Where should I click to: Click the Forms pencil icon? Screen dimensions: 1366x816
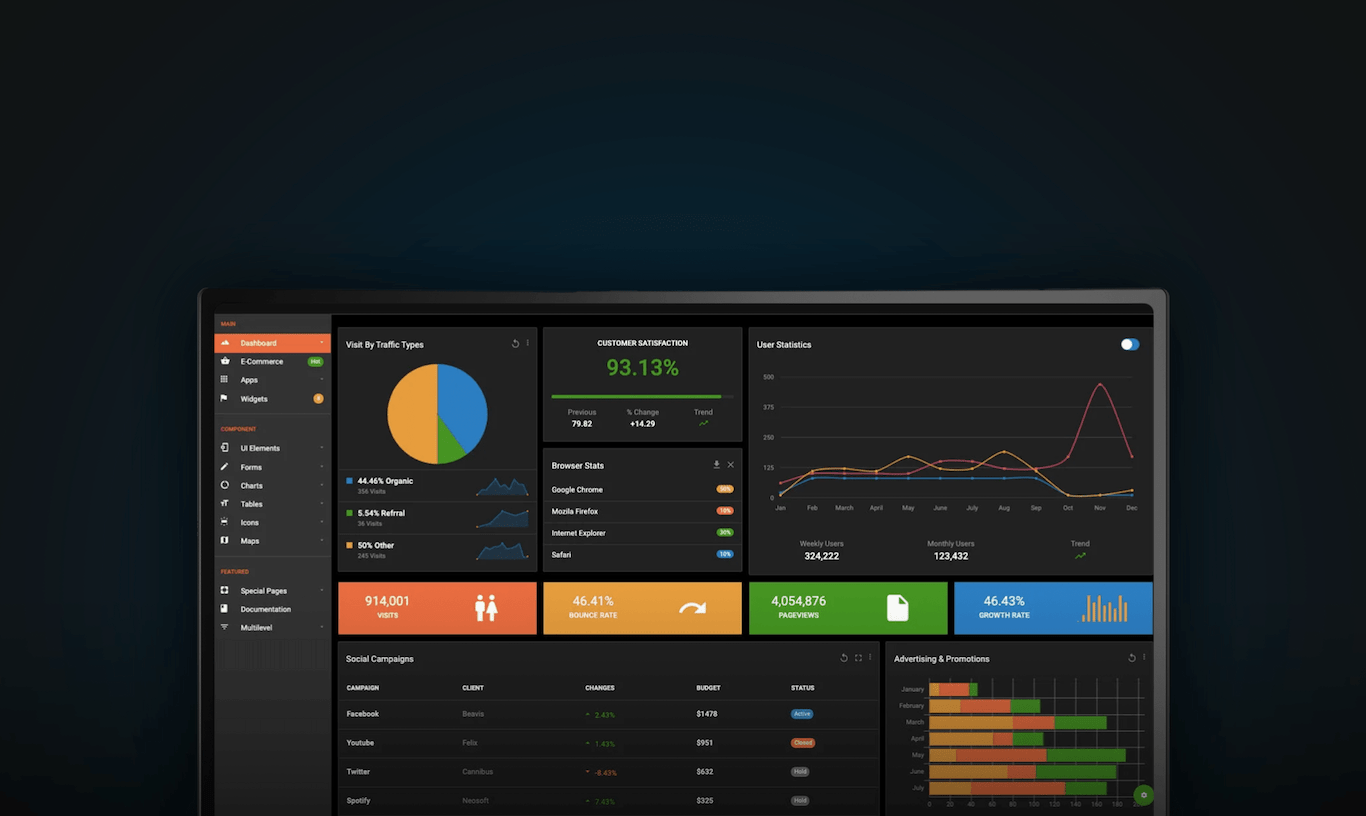pyautogui.click(x=224, y=467)
